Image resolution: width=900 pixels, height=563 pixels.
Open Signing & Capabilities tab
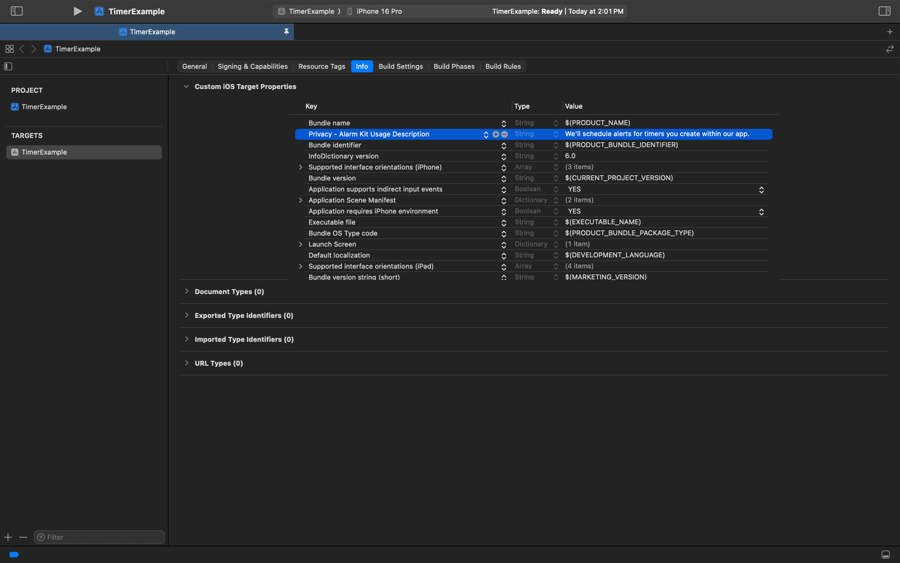click(x=253, y=67)
